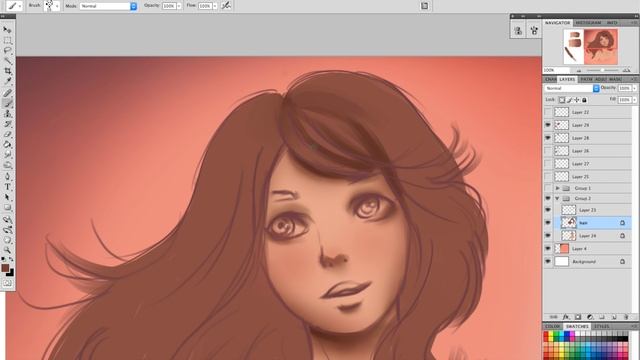
Task: Select the Clone Stamp tool
Action: tap(7, 113)
